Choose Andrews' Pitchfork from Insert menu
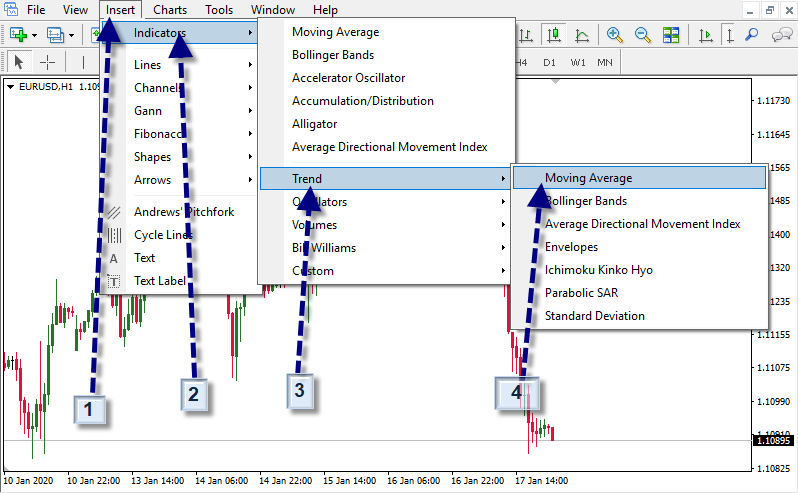Screen dimensions: 798x493 pos(181,212)
